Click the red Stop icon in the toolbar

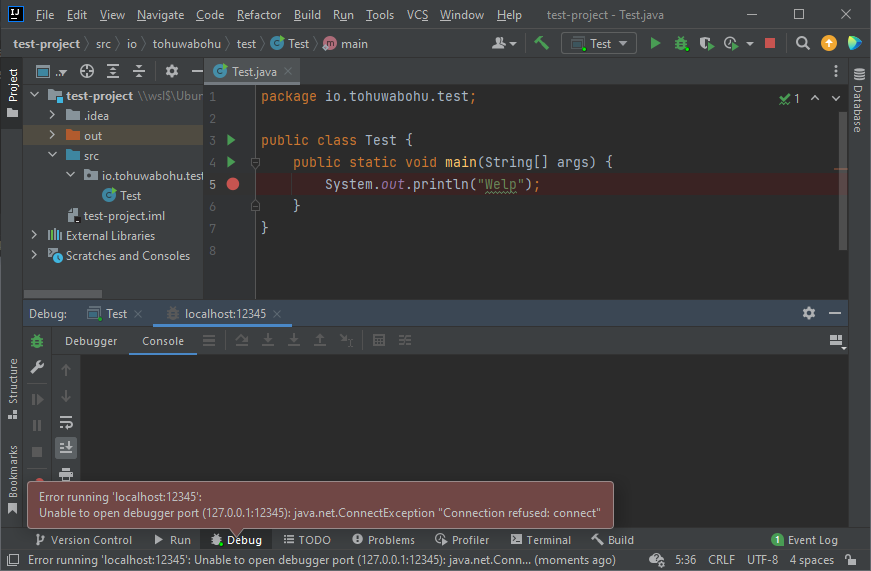[770, 43]
